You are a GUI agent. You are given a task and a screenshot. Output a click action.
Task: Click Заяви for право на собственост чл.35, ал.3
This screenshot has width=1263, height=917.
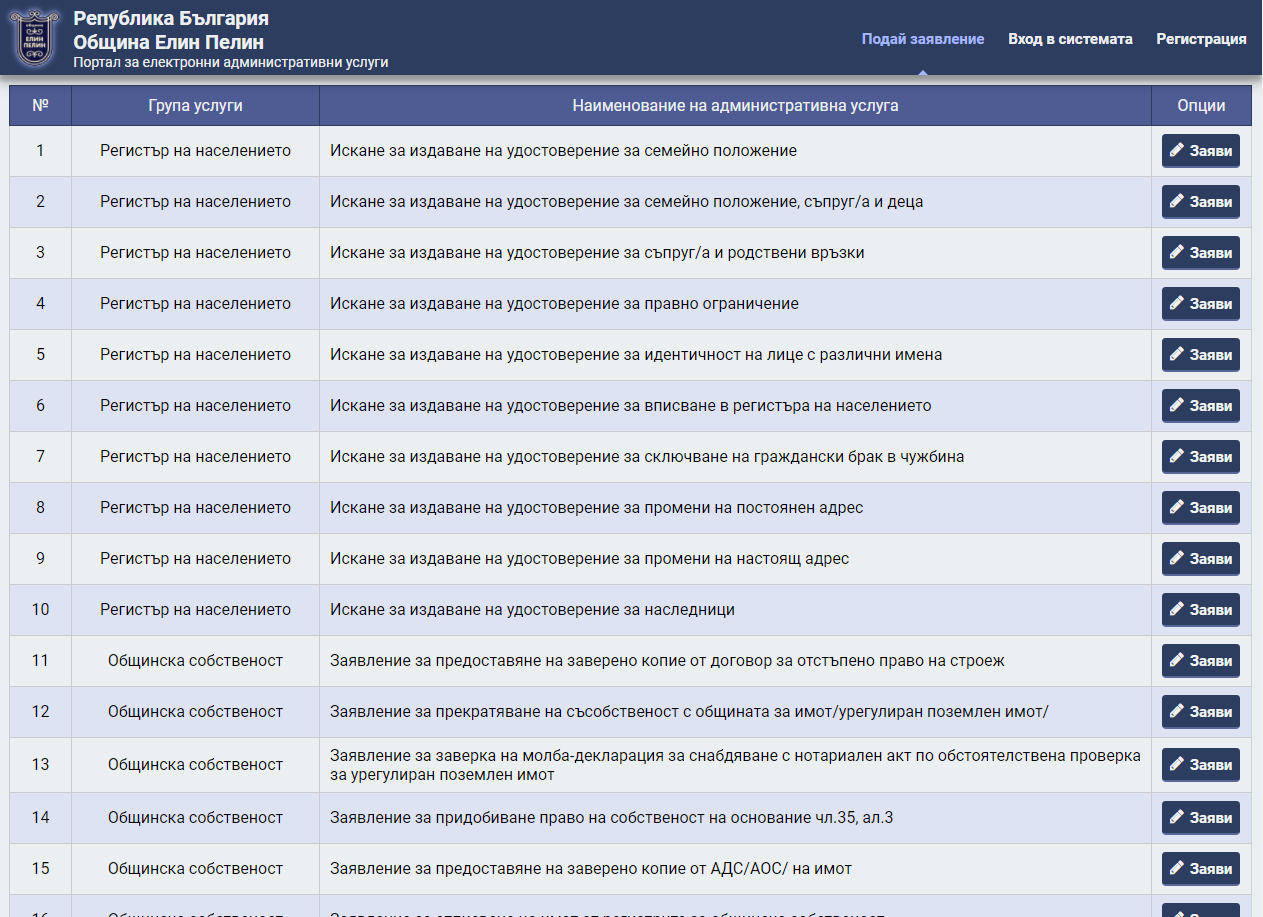[1200, 818]
